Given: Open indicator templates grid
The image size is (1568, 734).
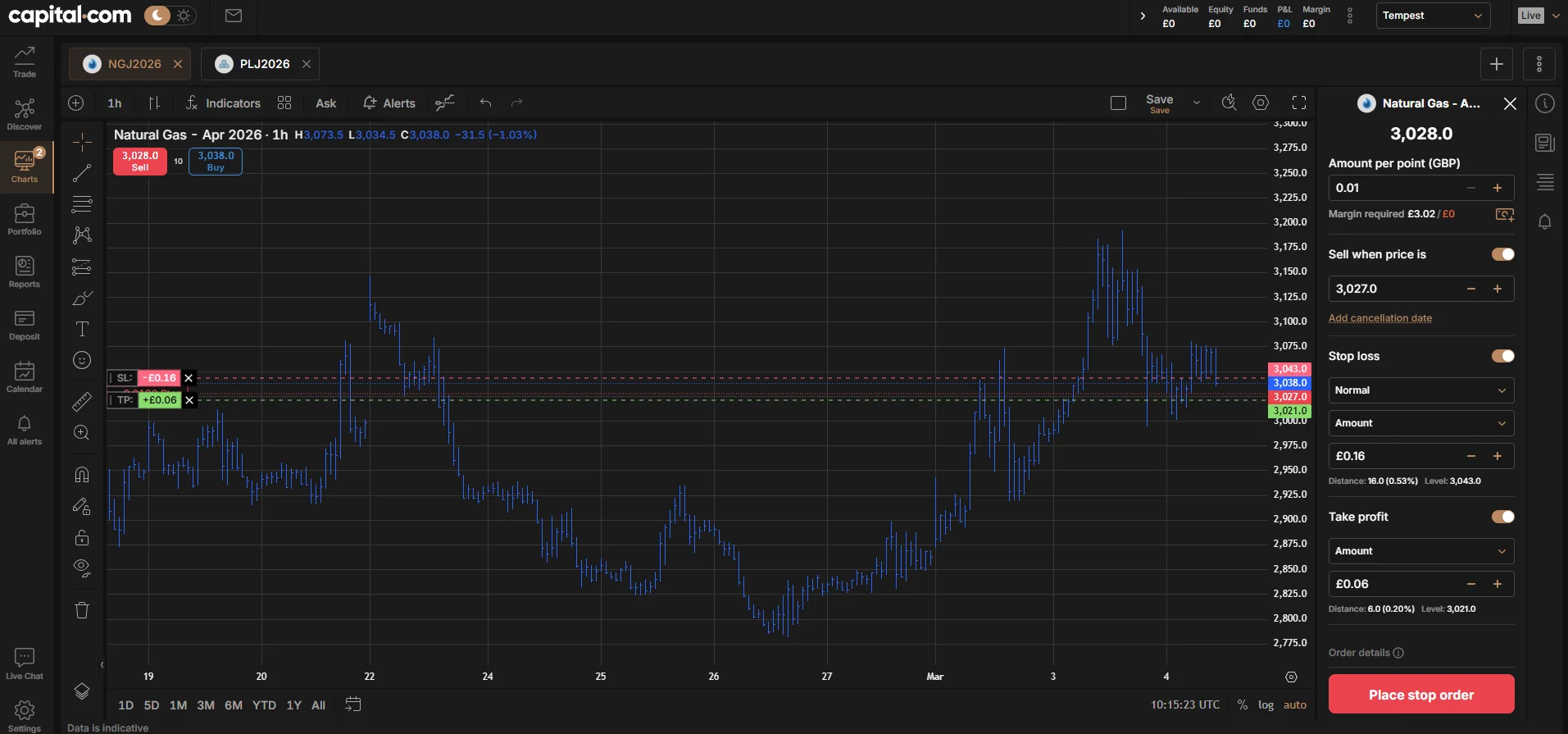Looking at the screenshot, I should [284, 103].
